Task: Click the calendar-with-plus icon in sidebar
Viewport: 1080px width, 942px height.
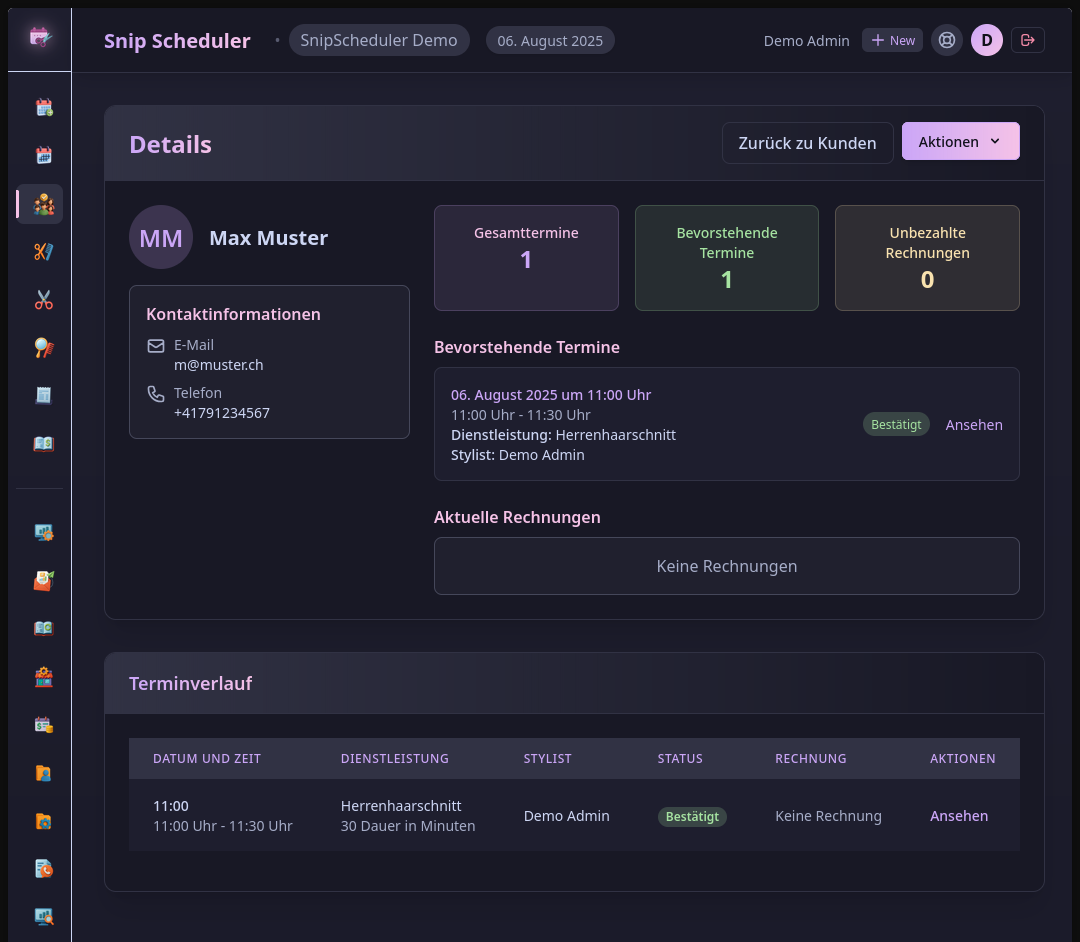Action: pos(43,108)
